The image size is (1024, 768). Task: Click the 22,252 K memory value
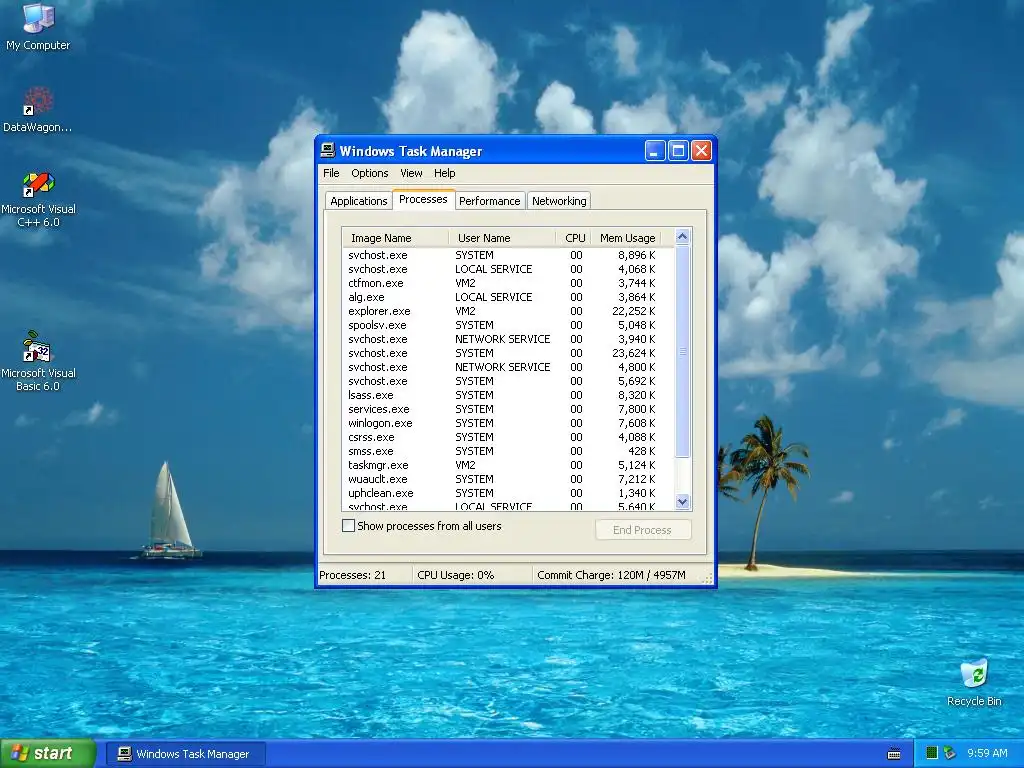tap(633, 312)
